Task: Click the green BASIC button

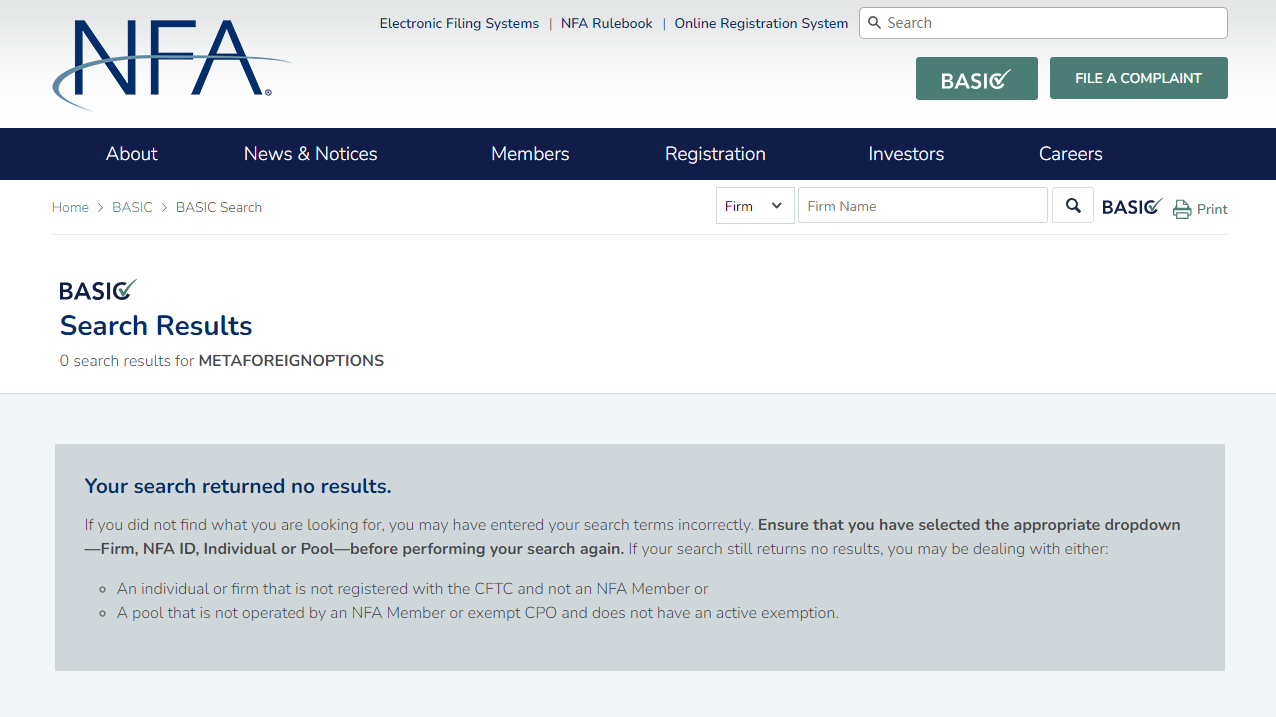Action: (977, 78)
